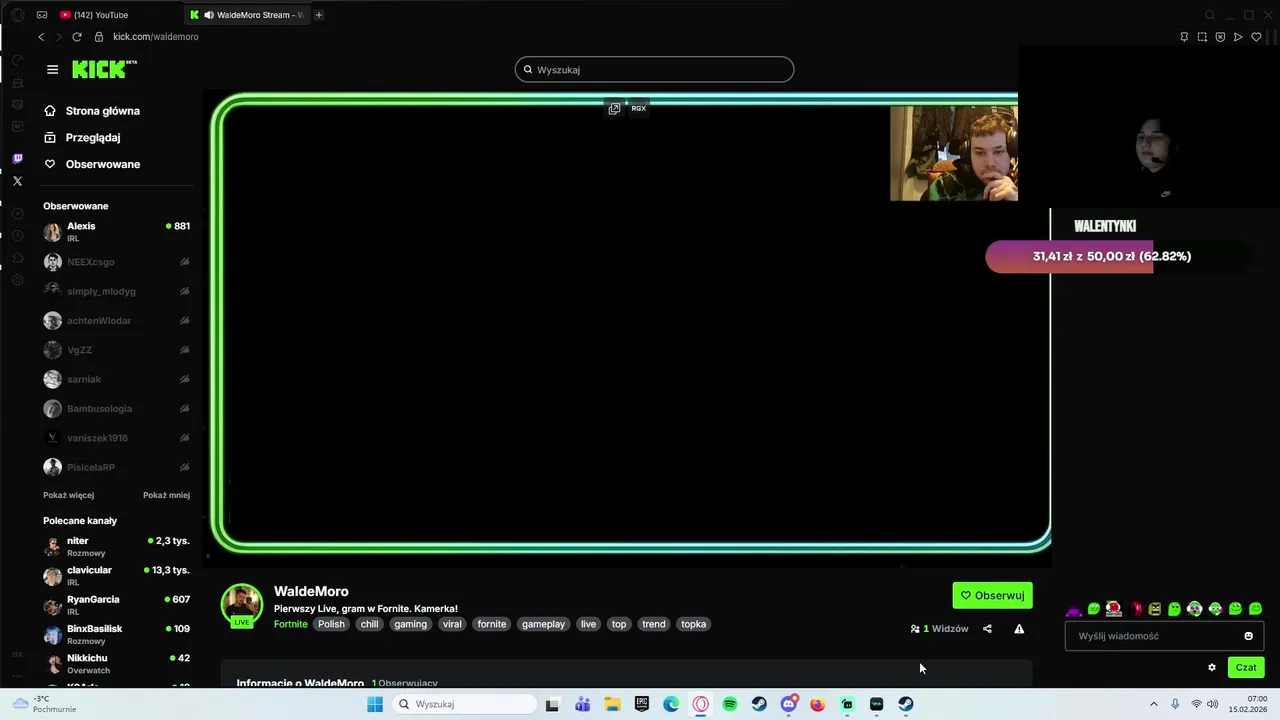Insert the red DJ headphones emote

[x=1113, y=609]
